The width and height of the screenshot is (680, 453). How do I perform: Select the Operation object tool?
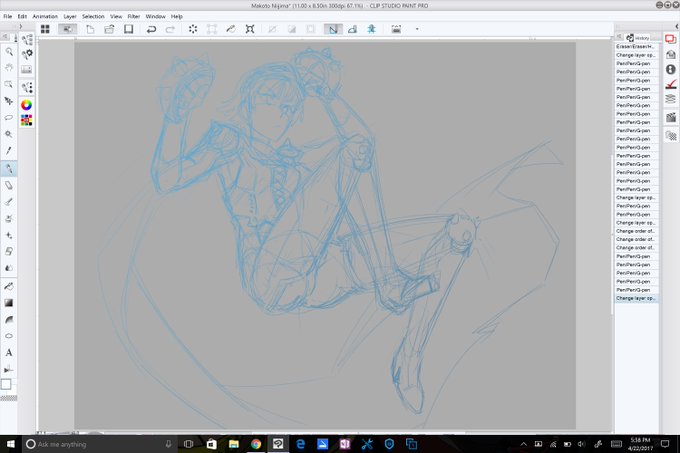pyautogui.click(x=9, y=84)
